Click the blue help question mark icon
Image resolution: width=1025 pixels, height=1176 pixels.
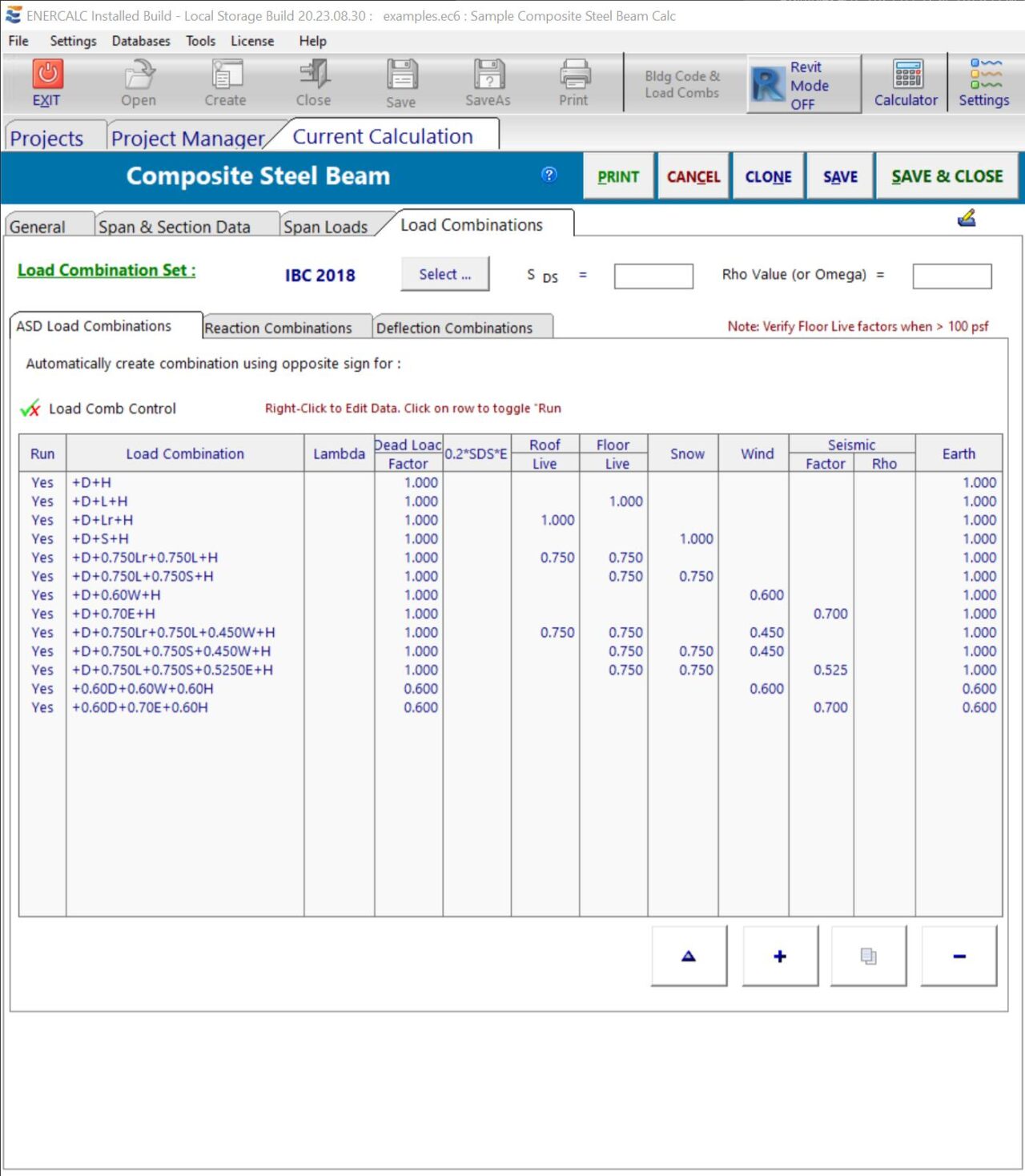click(x=549, y=175)
